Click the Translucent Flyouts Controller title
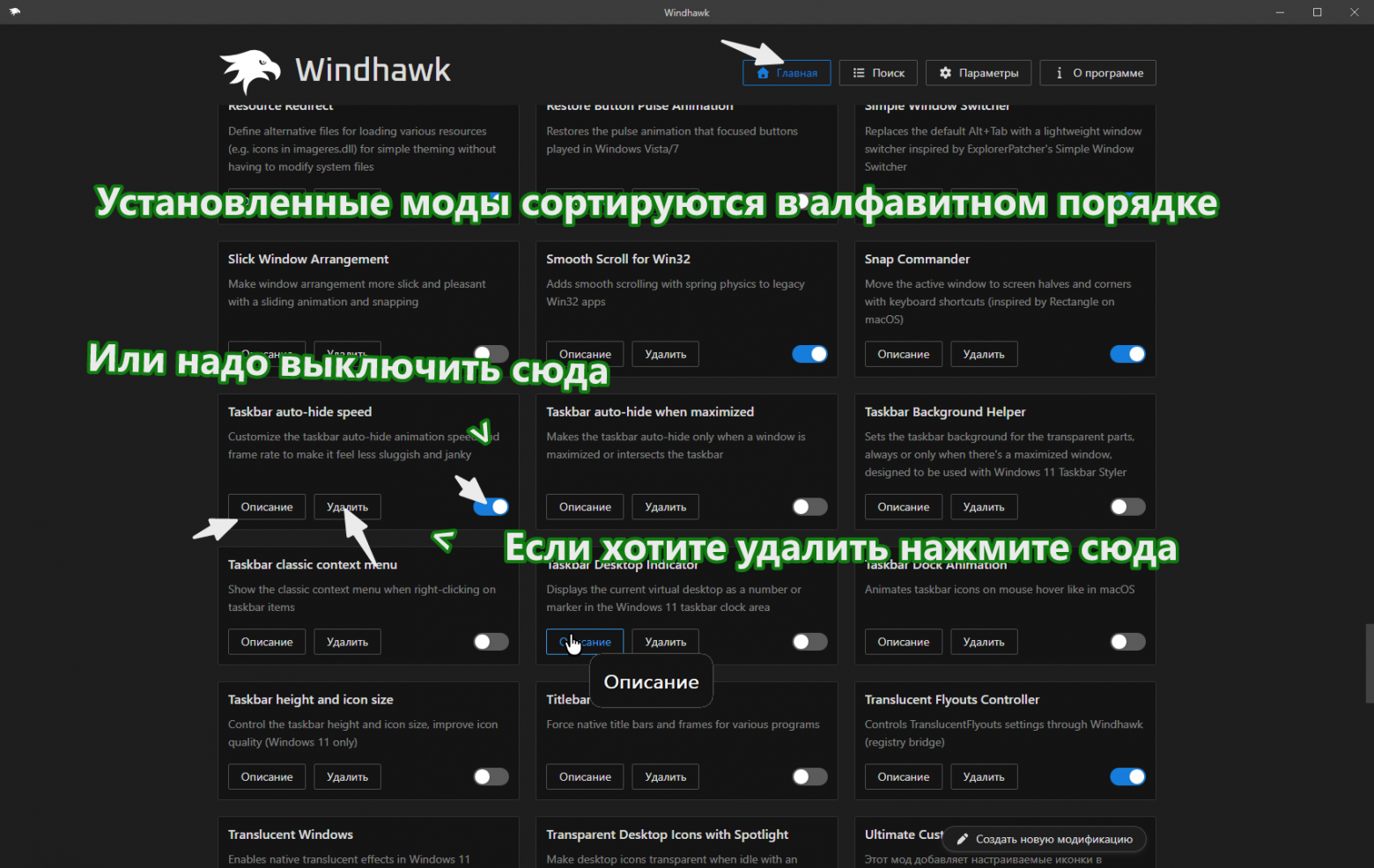 [952, 700]
